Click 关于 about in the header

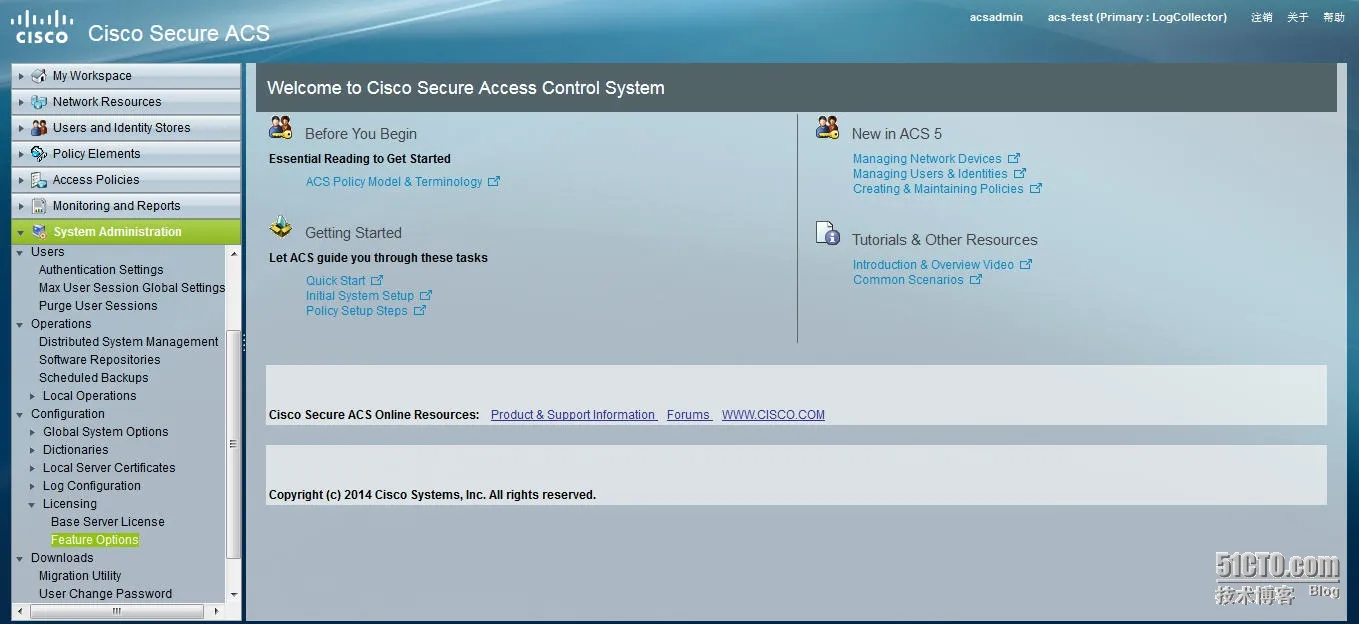coord(1298,17)
